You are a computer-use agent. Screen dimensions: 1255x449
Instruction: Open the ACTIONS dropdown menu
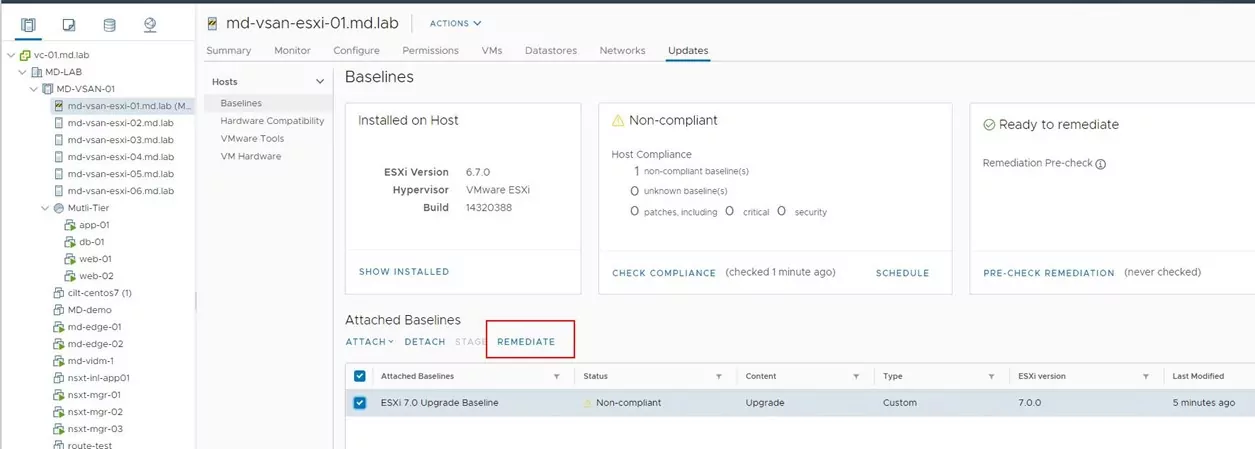[455, 23]
